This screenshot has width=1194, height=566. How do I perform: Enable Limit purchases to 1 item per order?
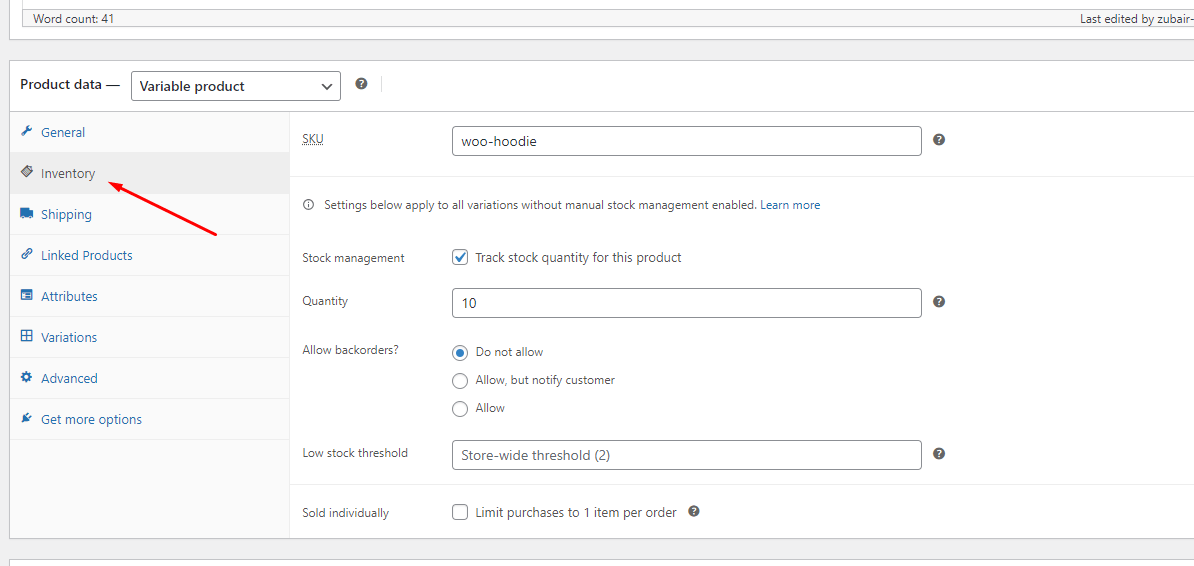click(460, 512)
